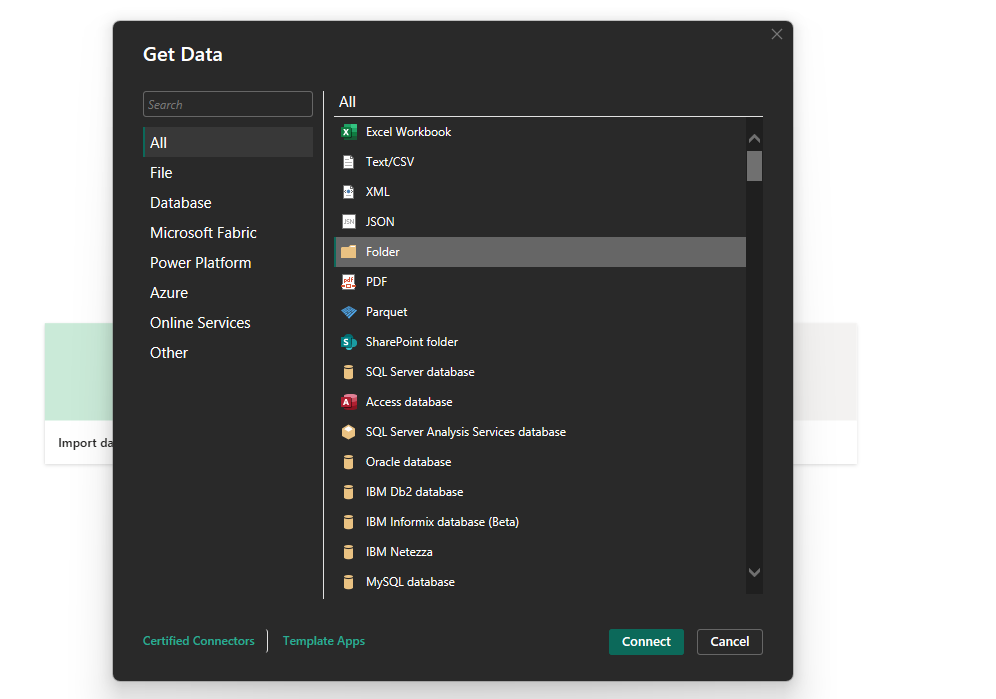
Task: Select the IBM Db2 database connector
Action: [414, 491]
